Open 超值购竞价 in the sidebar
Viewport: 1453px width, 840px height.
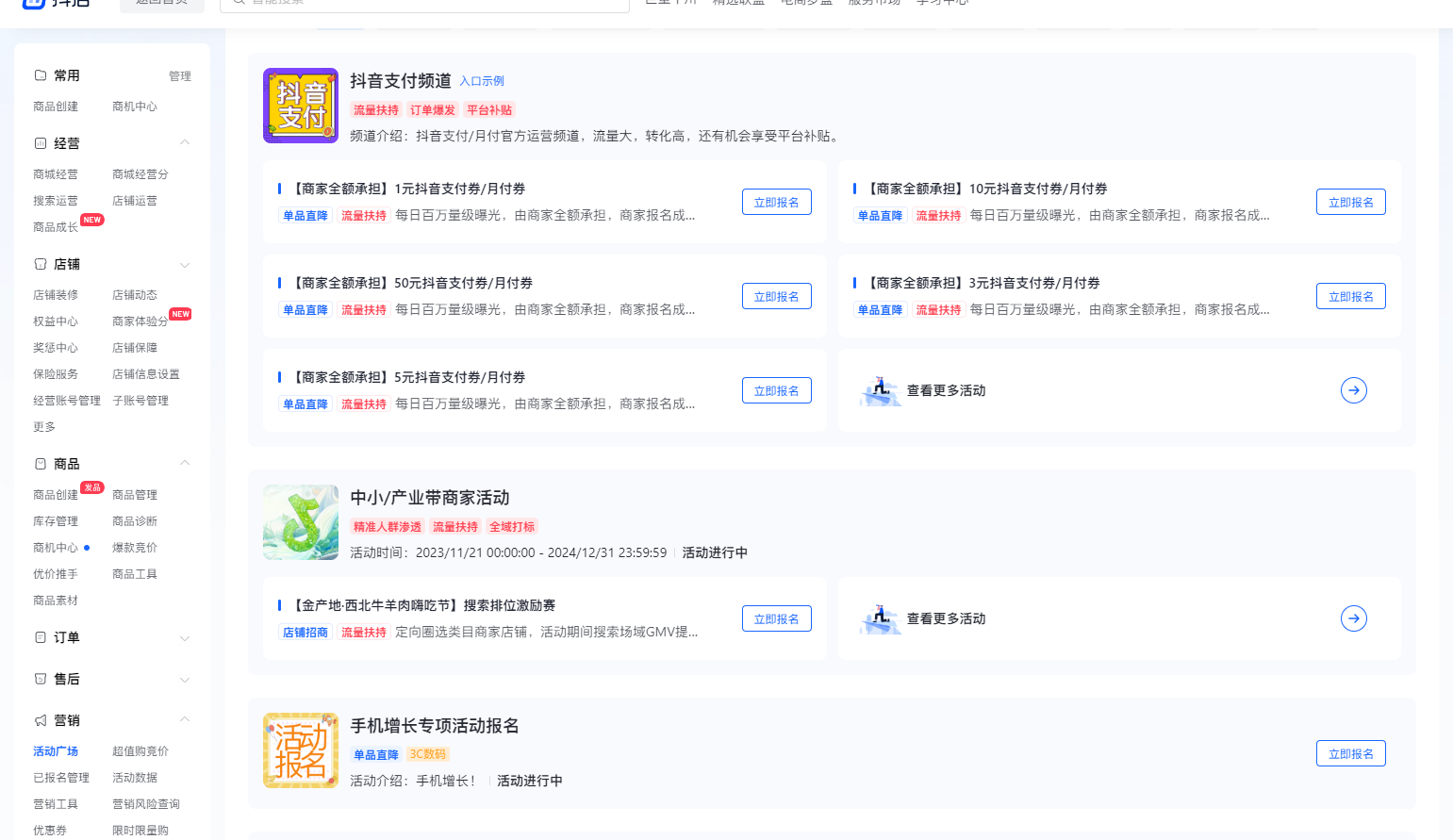coord(140,751)
